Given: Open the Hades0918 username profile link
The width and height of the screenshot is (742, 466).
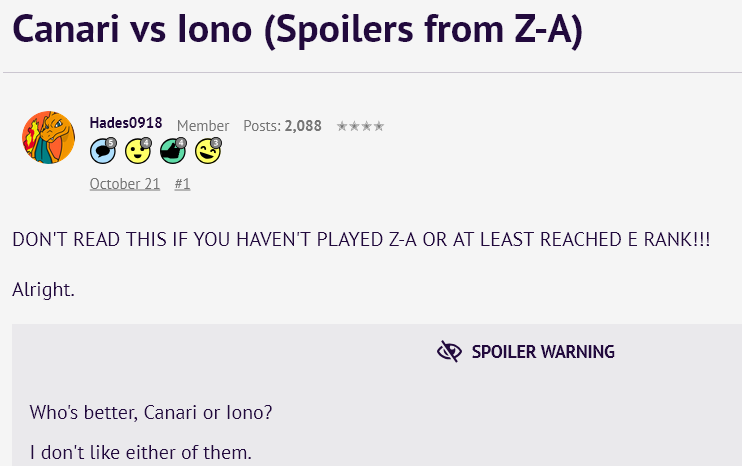Looking at the screenshot, I should pyautogui.click(x=126, y=124).
